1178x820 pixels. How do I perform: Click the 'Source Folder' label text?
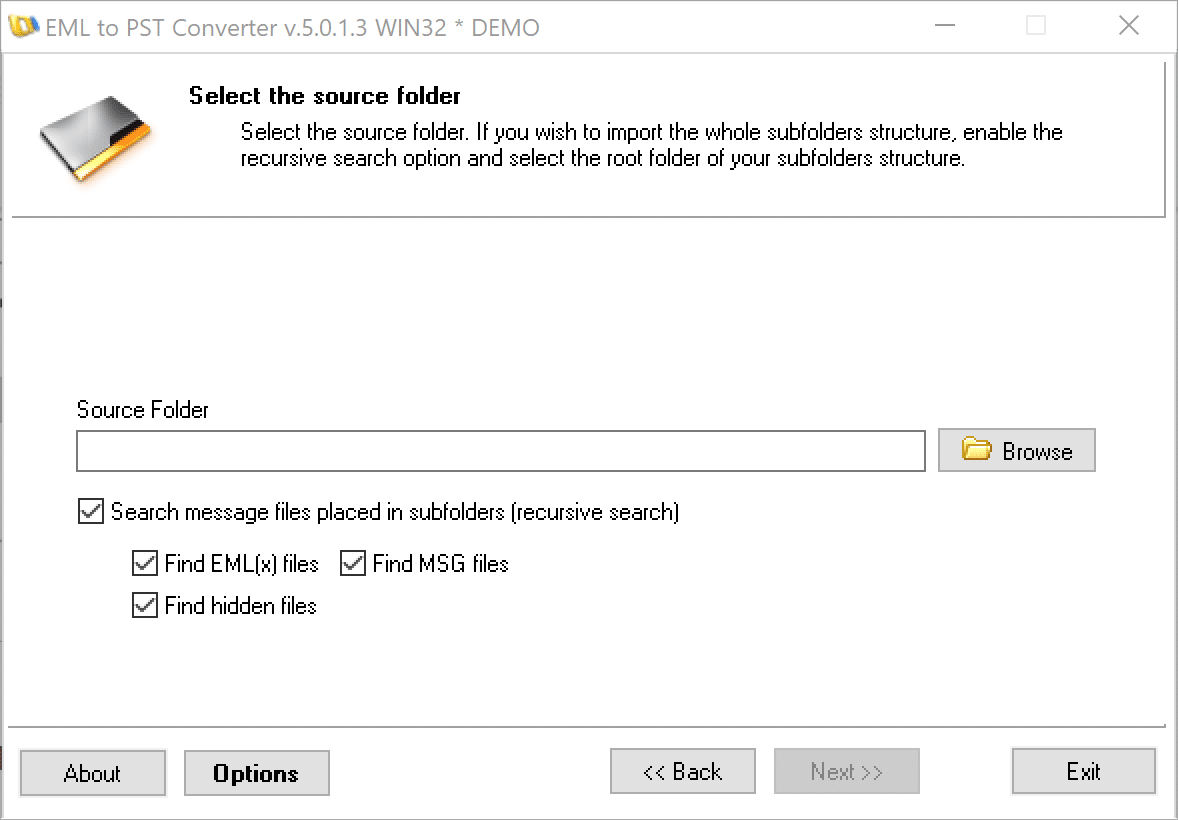click(143, 410)
